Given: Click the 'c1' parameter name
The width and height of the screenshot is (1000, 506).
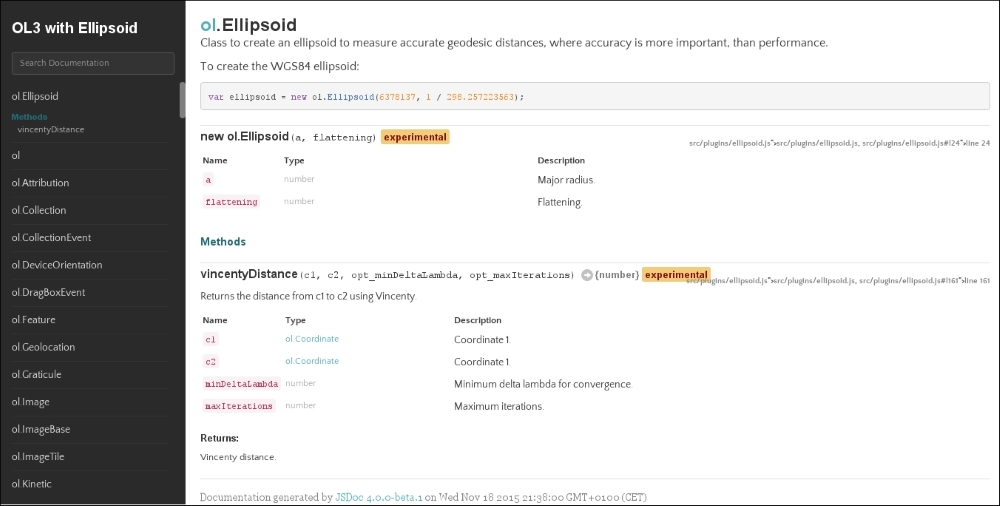Looking at the screenshot, I should (210, 340).
